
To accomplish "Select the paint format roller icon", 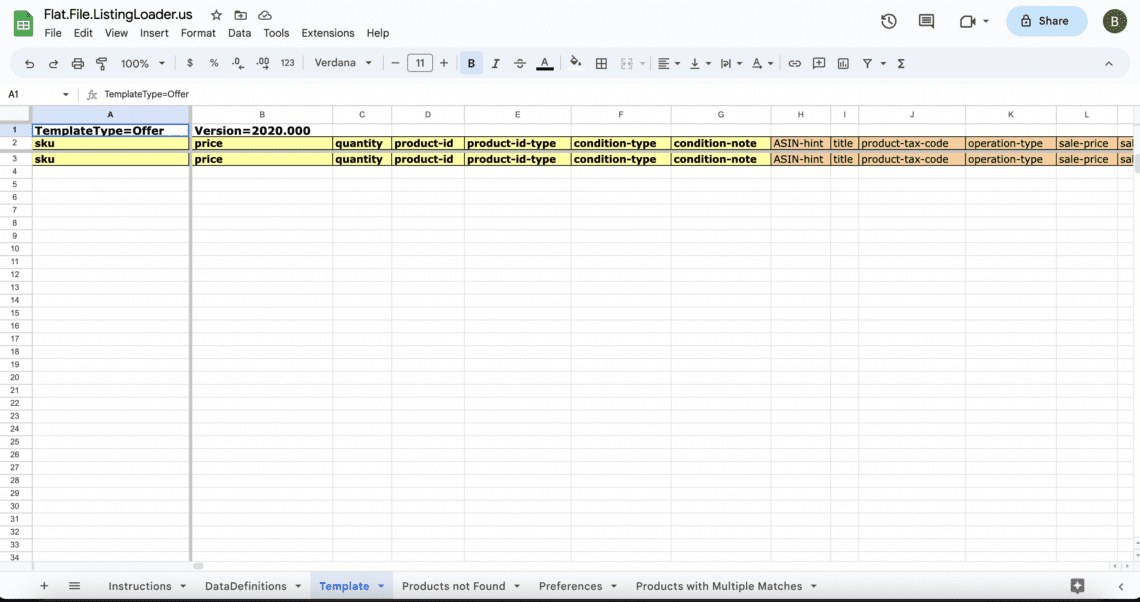I will click(x=101, y=63).
